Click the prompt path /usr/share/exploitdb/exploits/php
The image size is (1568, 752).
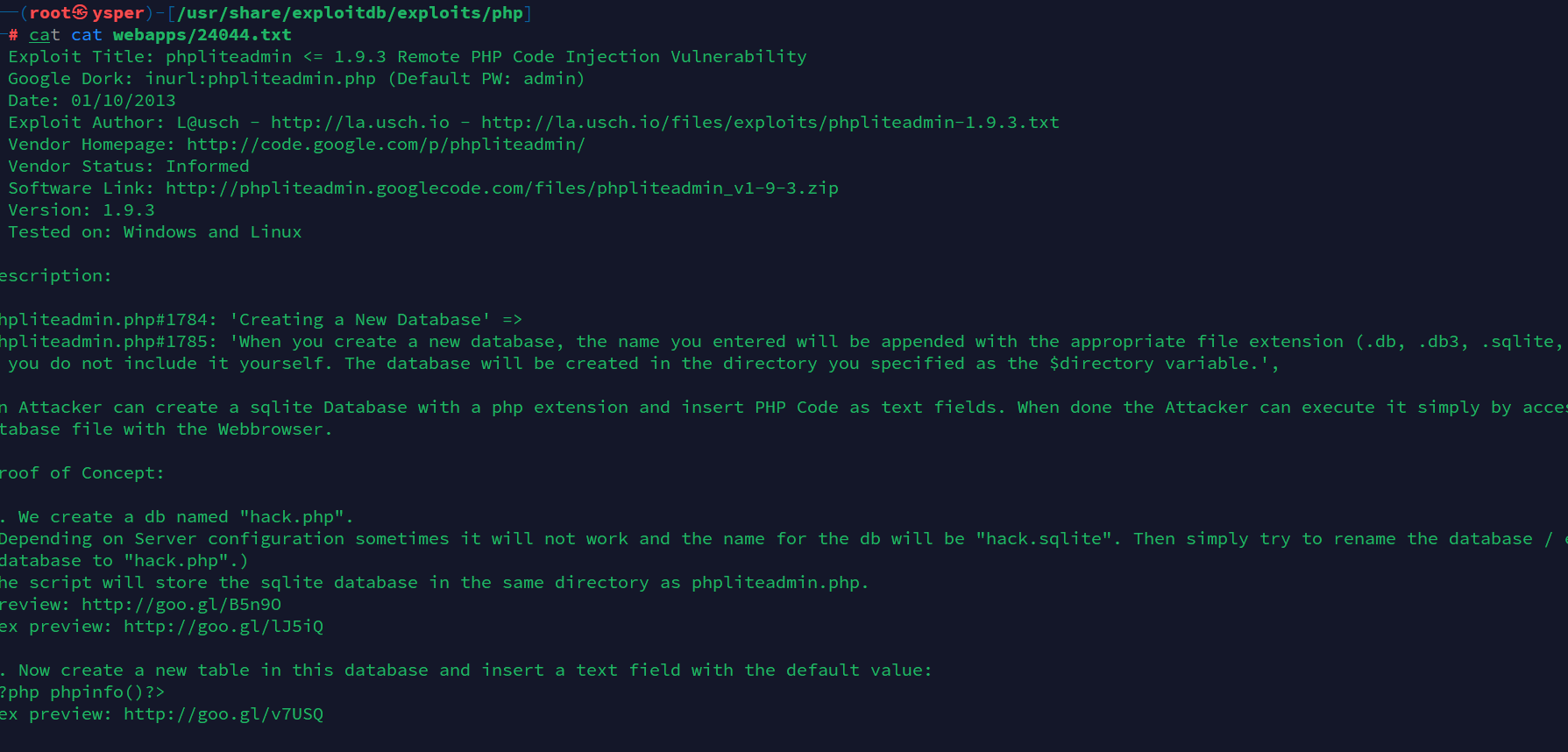(x=351, y=13)
